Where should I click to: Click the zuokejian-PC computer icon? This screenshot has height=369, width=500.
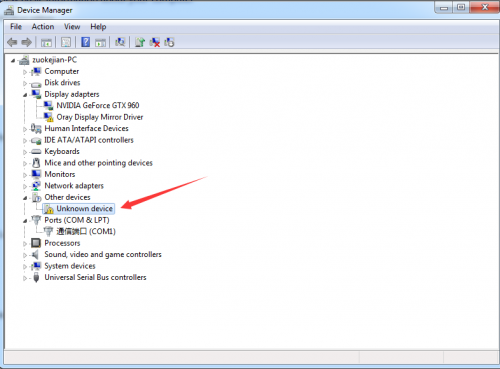[x=24, y=60]
